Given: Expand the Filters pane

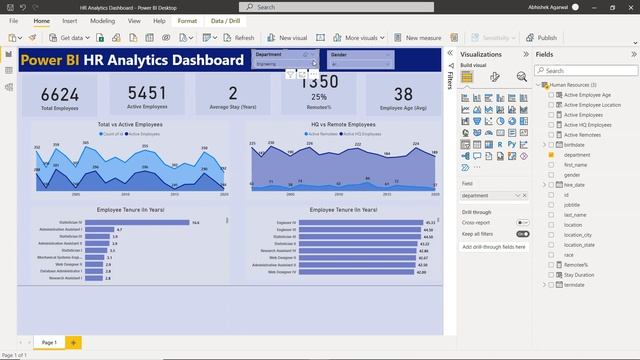Looking at the screenshot, I should (450, 53).
